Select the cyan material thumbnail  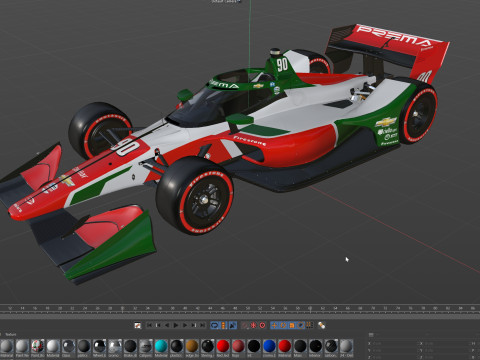pyautogui.click(x=161, y=346)
